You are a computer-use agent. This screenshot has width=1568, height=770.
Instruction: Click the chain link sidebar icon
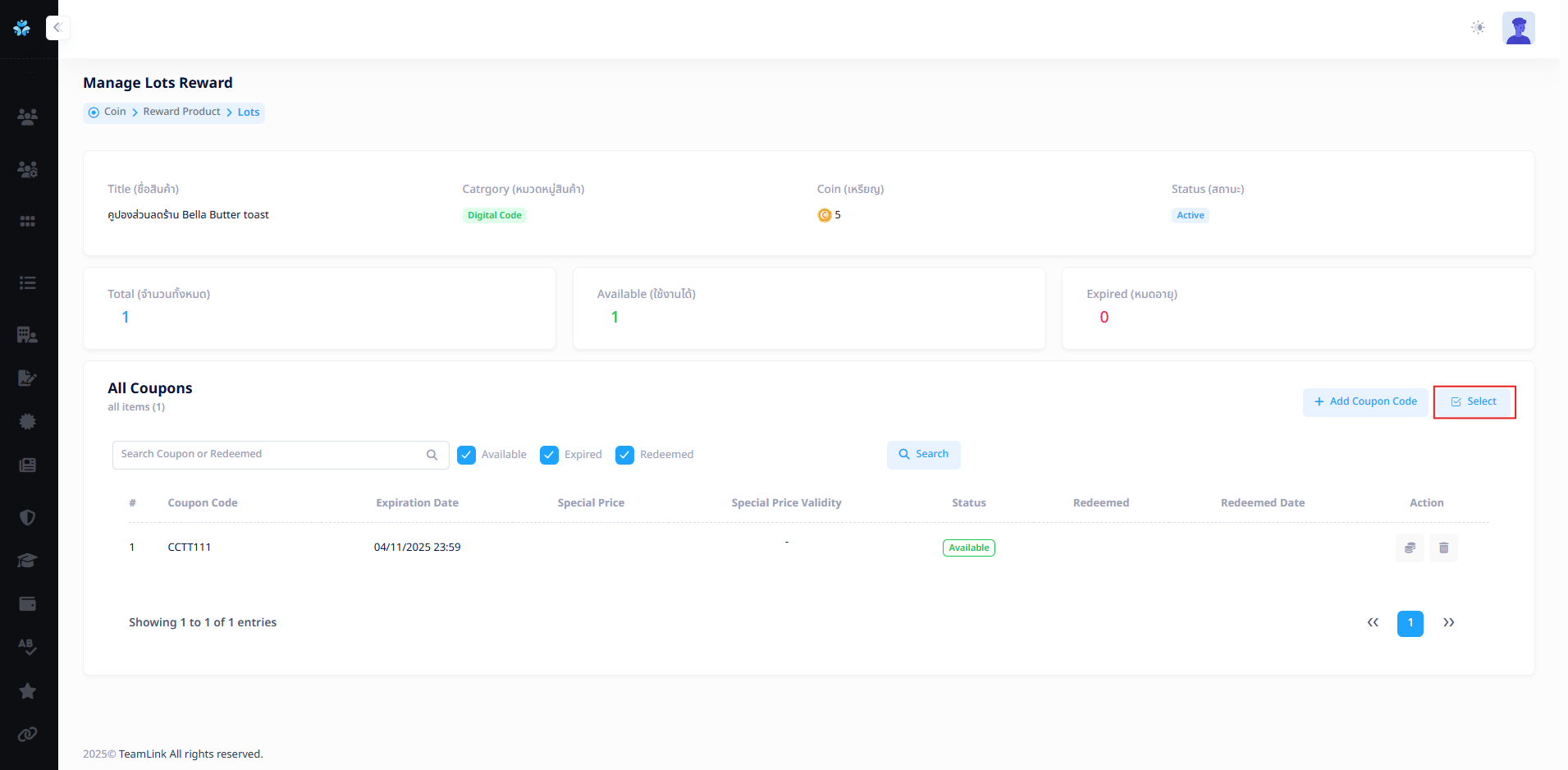27,734
